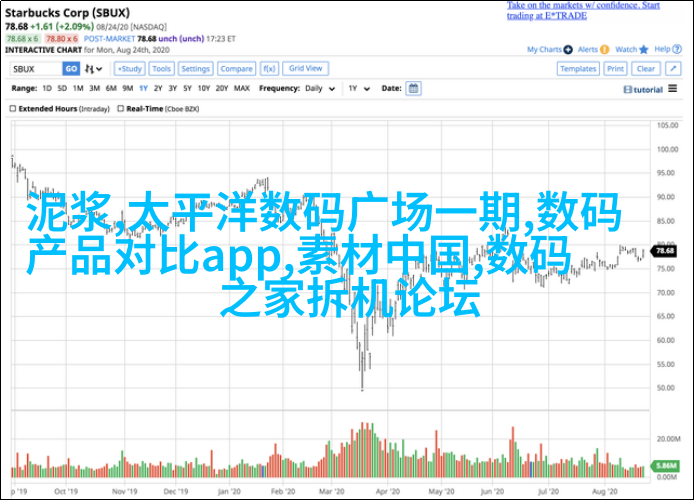Select the 10Y range

(203, 89)
